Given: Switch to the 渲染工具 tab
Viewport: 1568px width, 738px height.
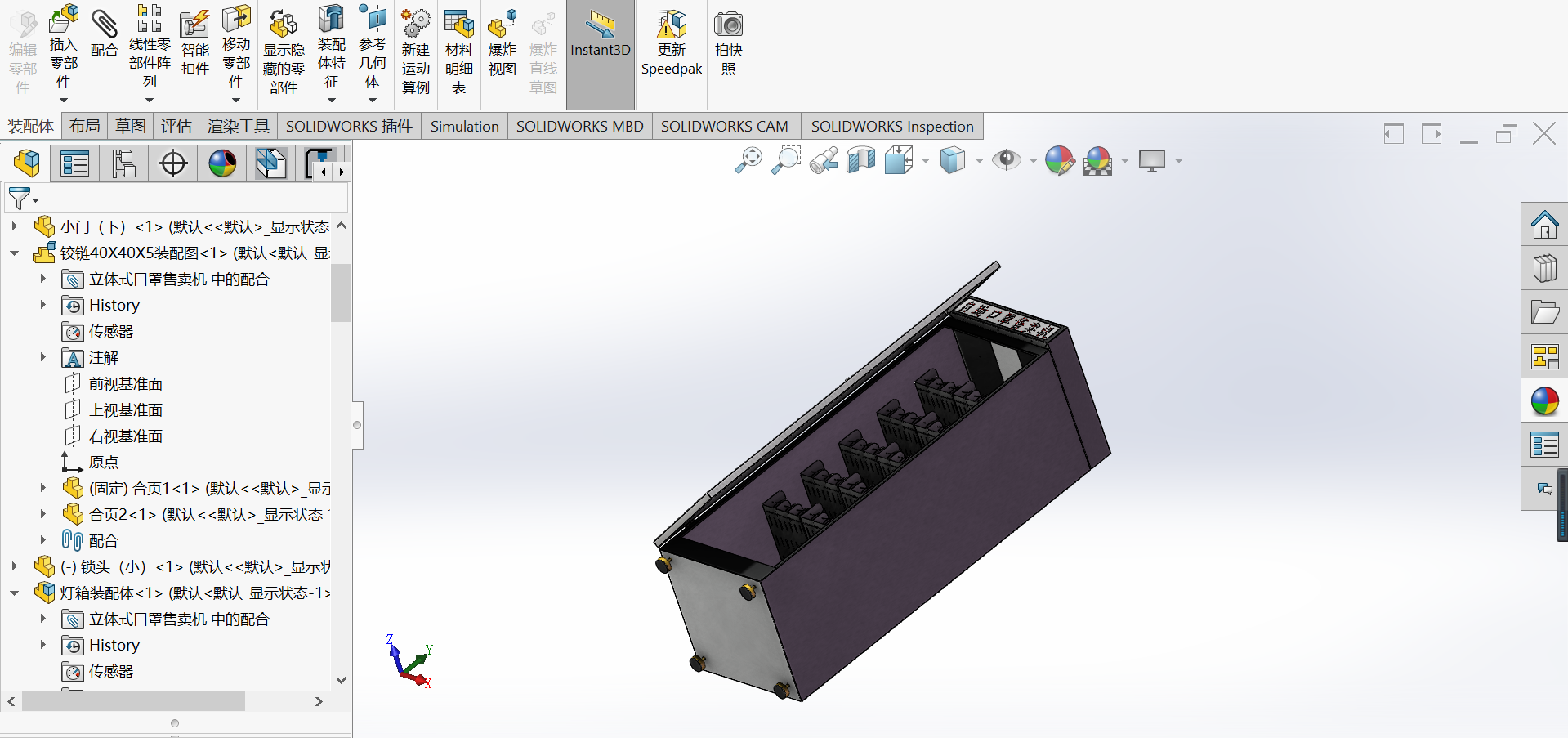Looking at the screenshot, I should [238, 126].
